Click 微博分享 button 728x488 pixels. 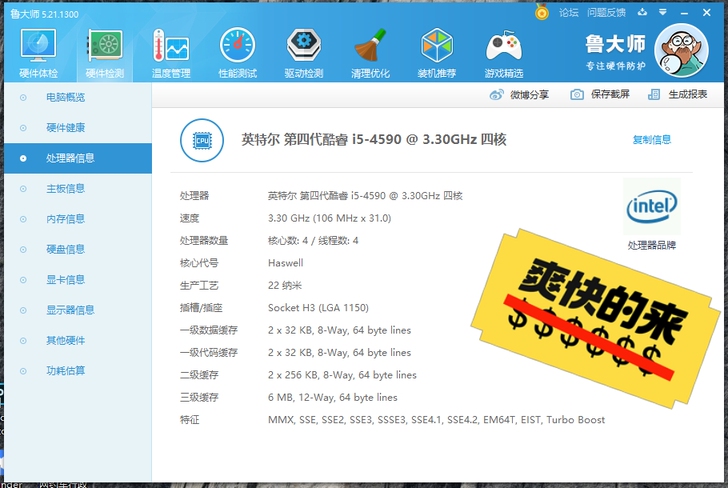(x=519, y=95)
